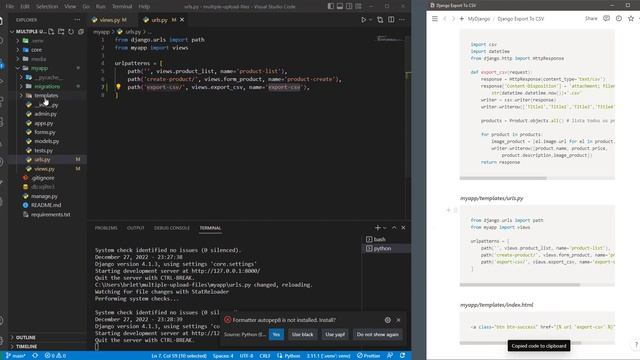Split the editor to the right

391,20
